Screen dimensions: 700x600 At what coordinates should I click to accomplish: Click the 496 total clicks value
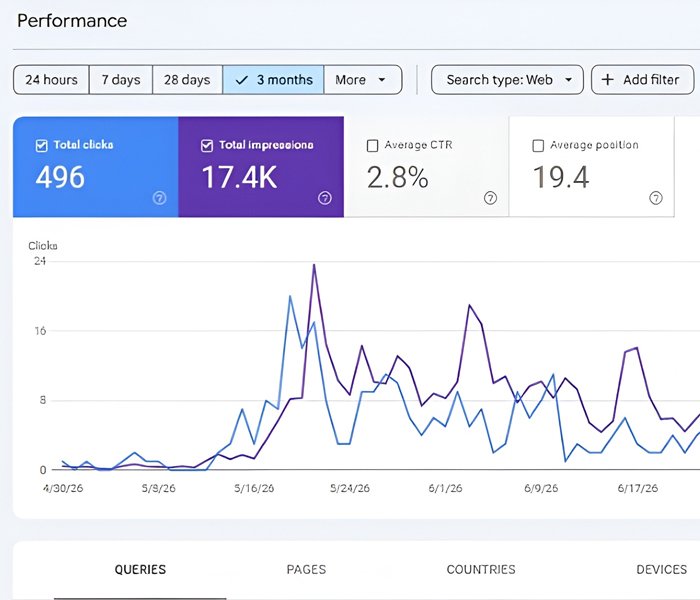tap(60, 177)
